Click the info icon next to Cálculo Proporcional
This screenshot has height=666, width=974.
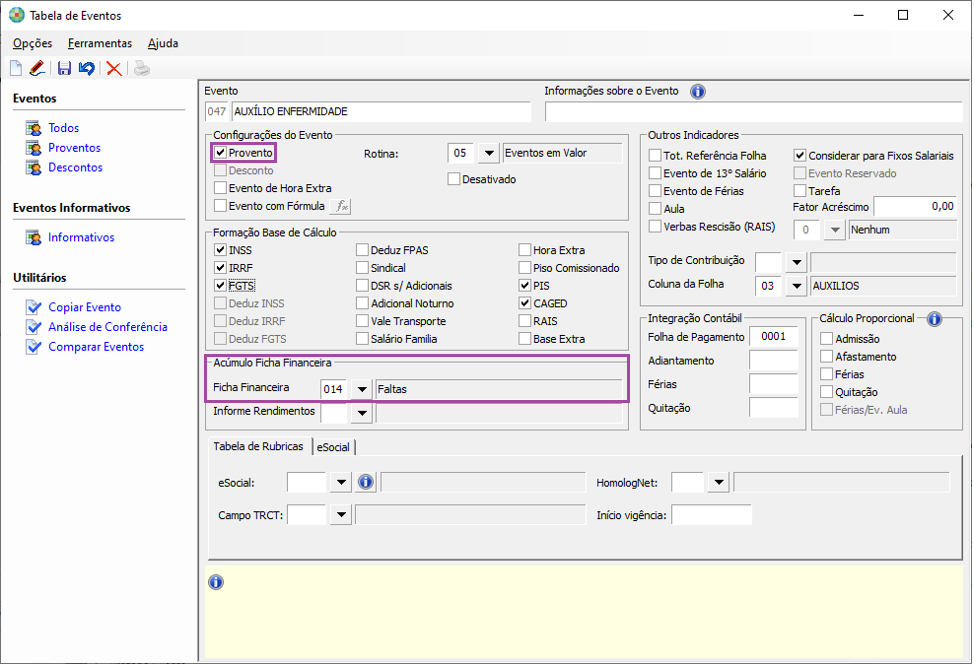tap(934, 319)
